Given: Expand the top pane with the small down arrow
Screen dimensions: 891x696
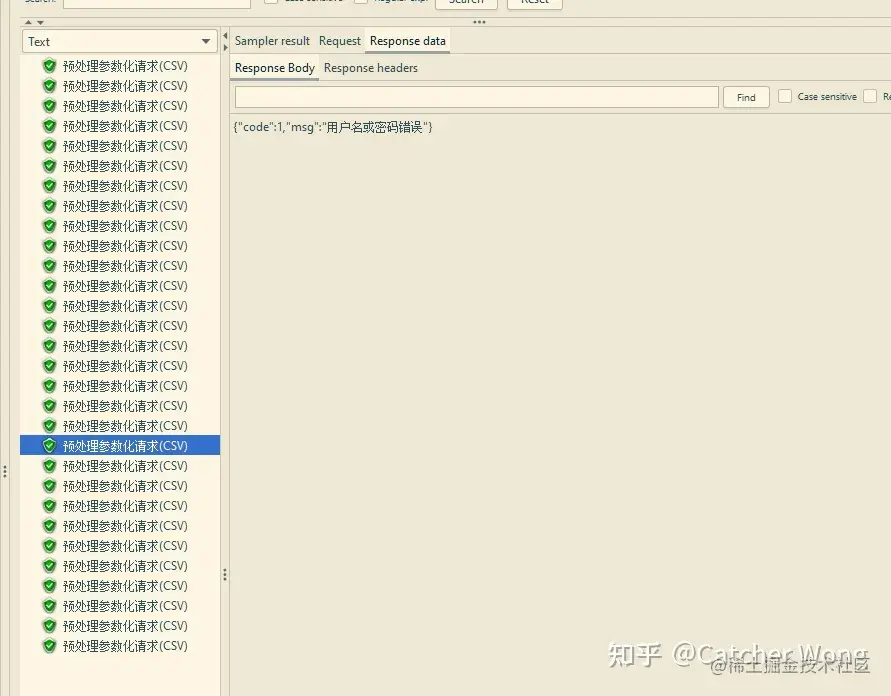Looking at the screenshot, I should [40, 22].
